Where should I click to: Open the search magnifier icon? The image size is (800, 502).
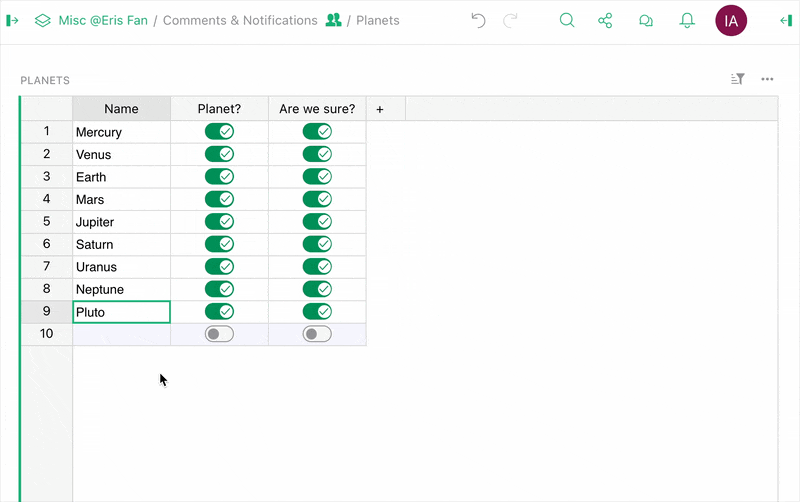point(567,20)
